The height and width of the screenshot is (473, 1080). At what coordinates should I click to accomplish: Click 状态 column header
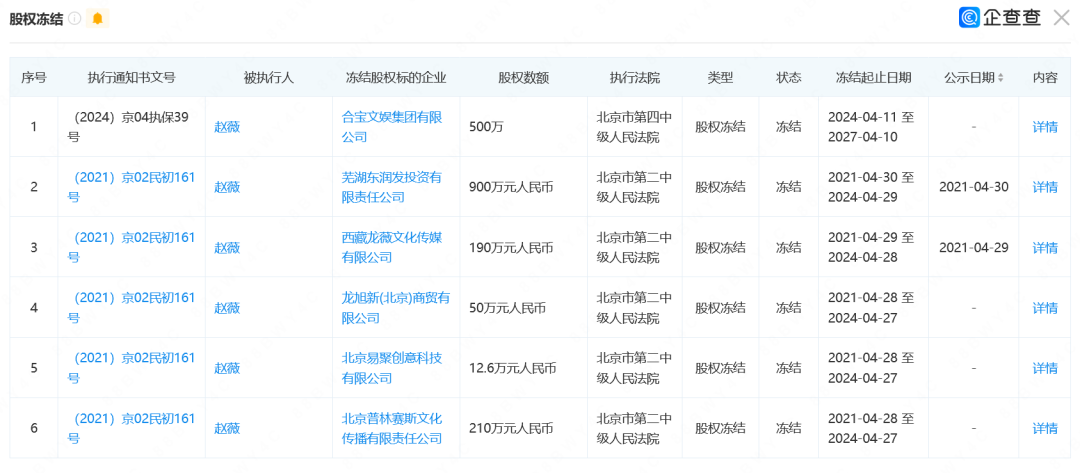pos(789,78)
